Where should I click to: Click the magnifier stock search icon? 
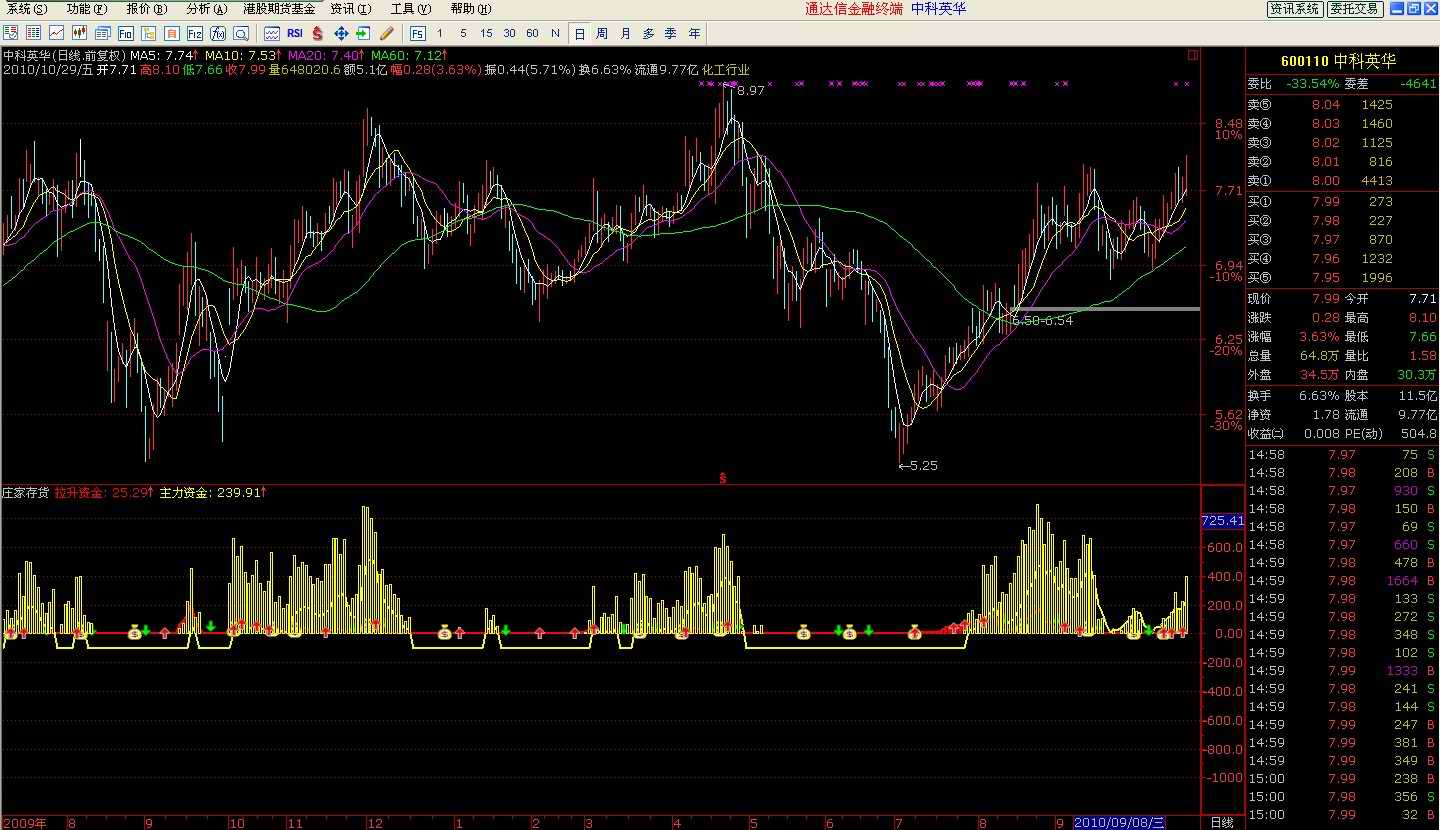click(x=241, y=33)
